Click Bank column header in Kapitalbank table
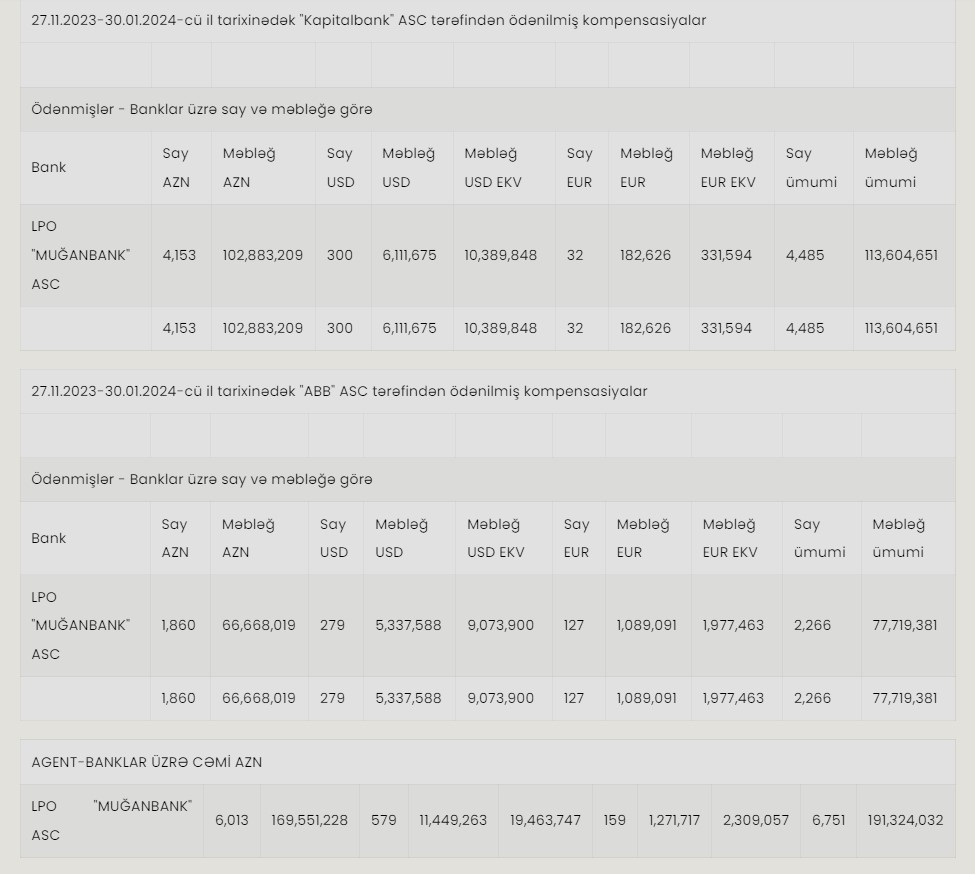 [48, 167]
